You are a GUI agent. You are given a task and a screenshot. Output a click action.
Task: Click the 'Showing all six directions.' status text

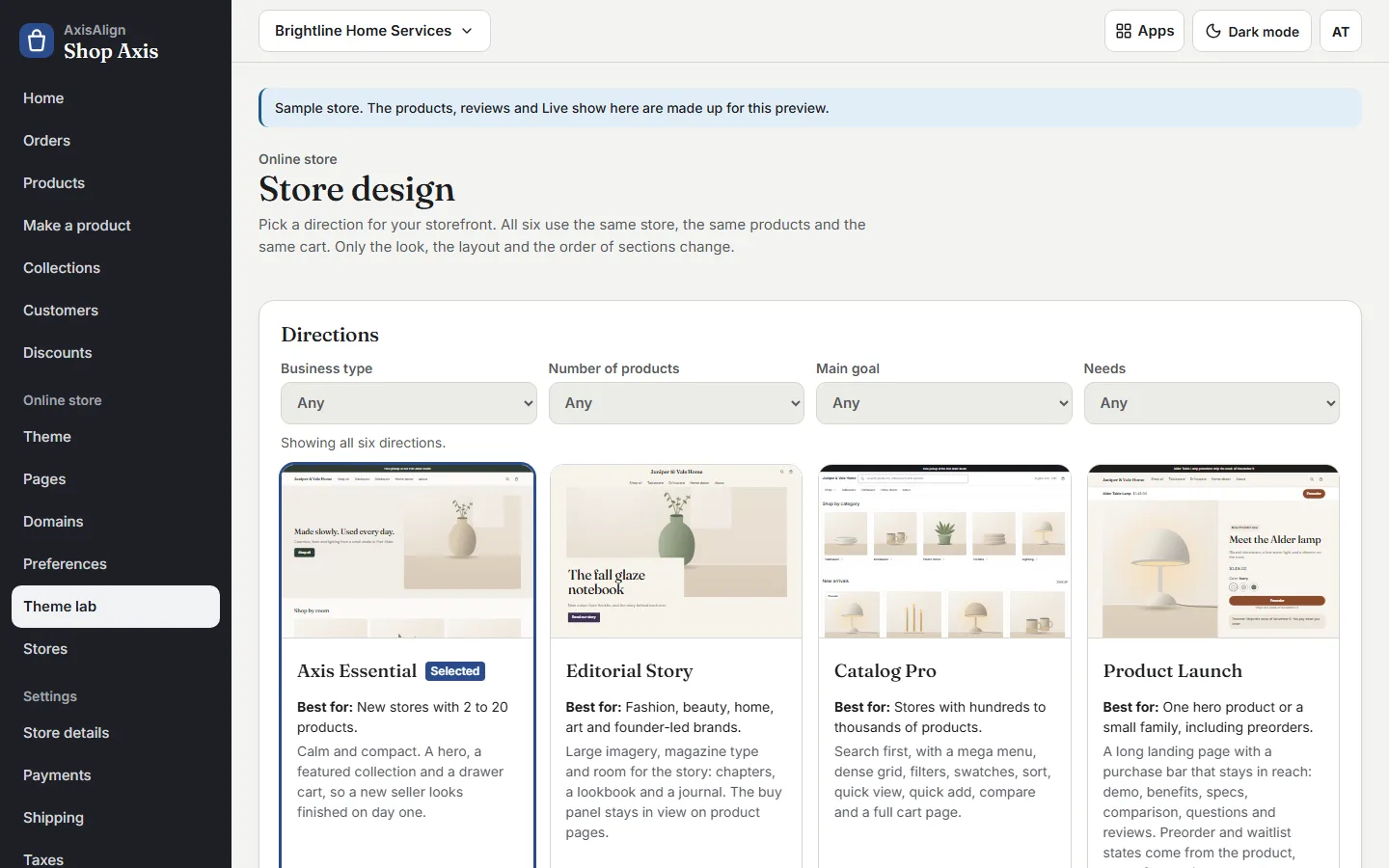pyautogui.click(x=363, y=443)
